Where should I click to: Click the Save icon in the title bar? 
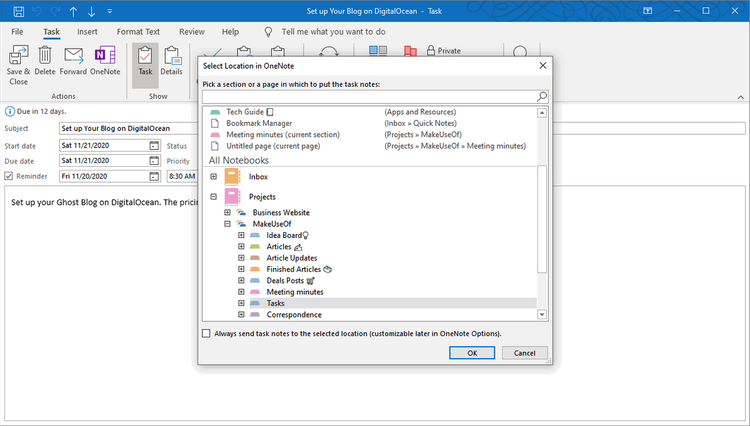(19, 11)
